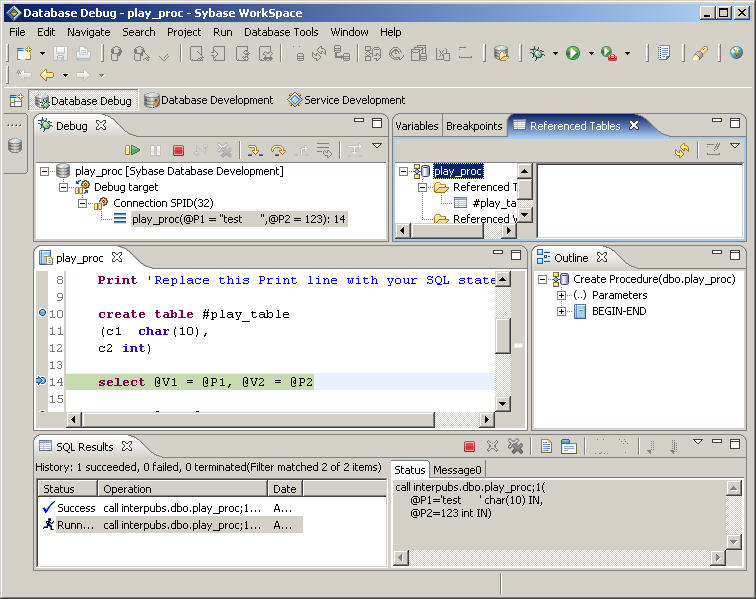Collapse the Debug target node

tap(63, 187)
